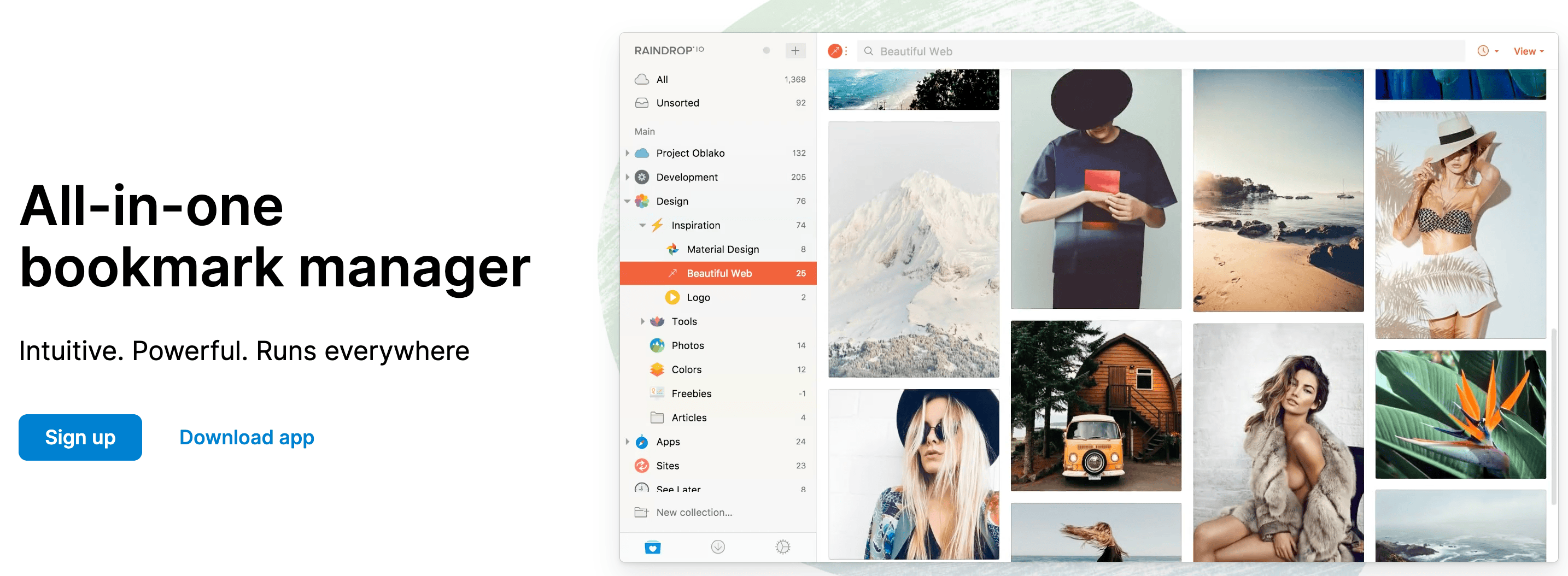Click the Colors layered icon
Screen dimensions: 1568x576
[657, 369]
